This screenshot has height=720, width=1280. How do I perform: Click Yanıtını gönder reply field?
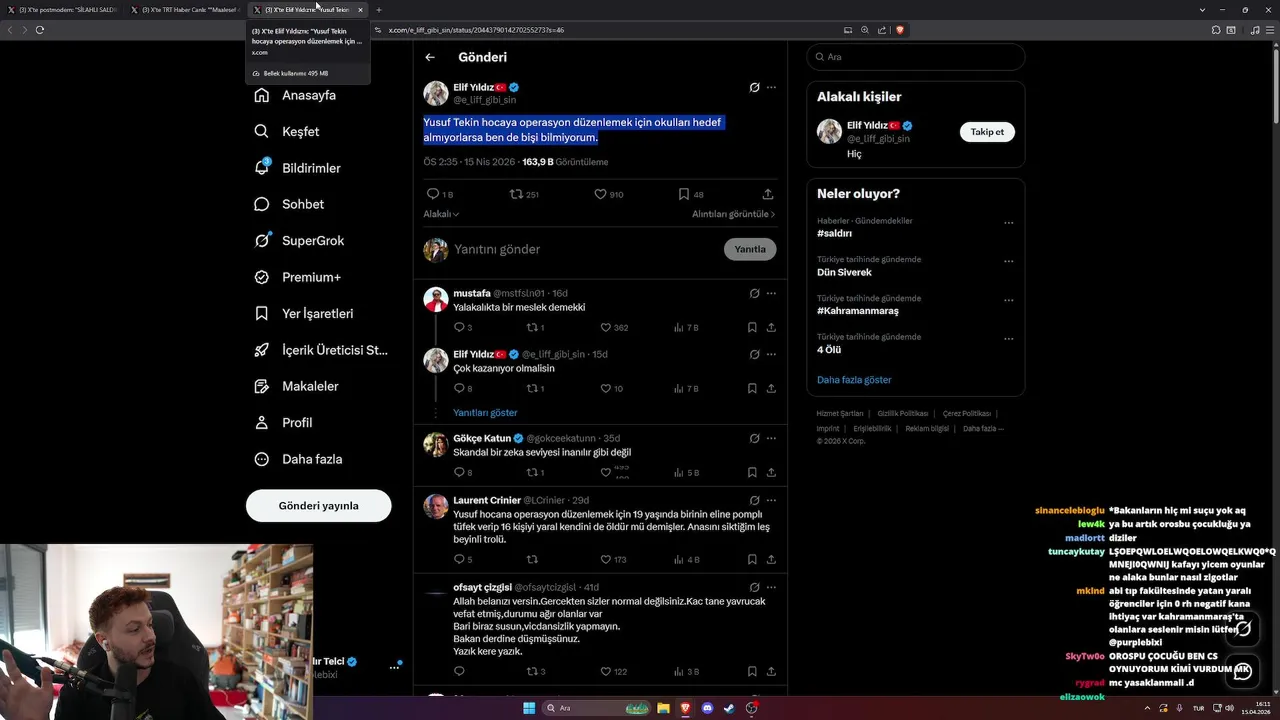tap(583, 249)
